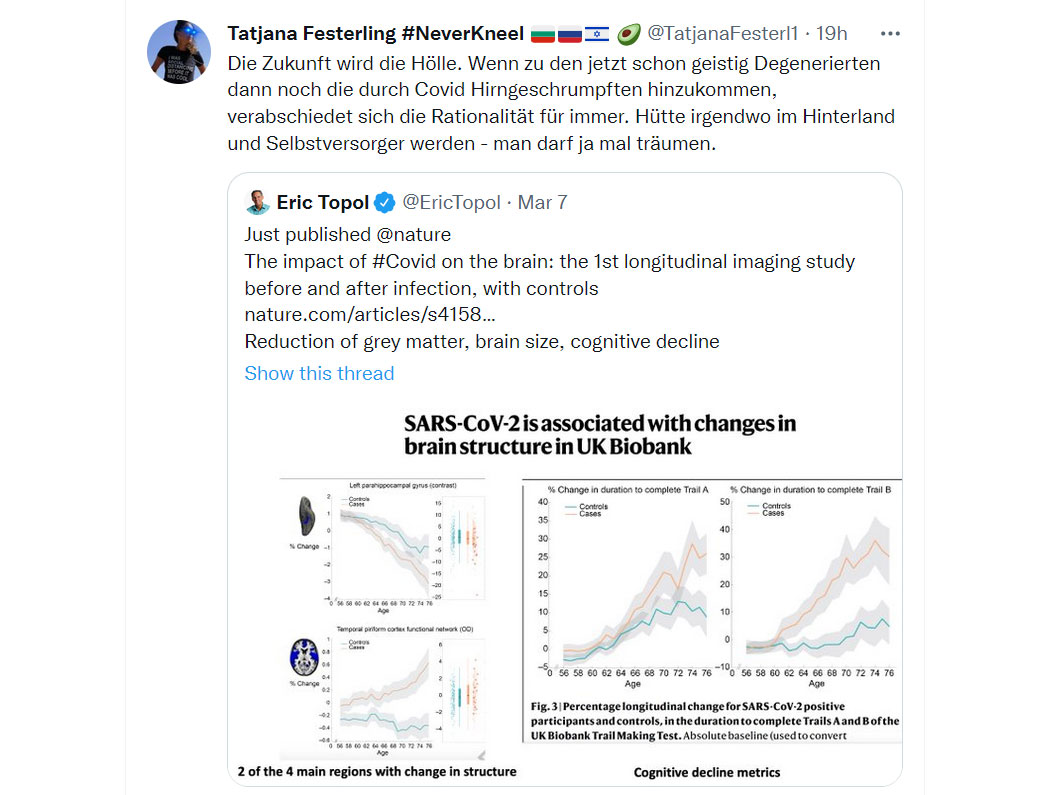Click the Eric Topol display name
The width and height of the screenshot is (1050, 795).
(323, 202)
